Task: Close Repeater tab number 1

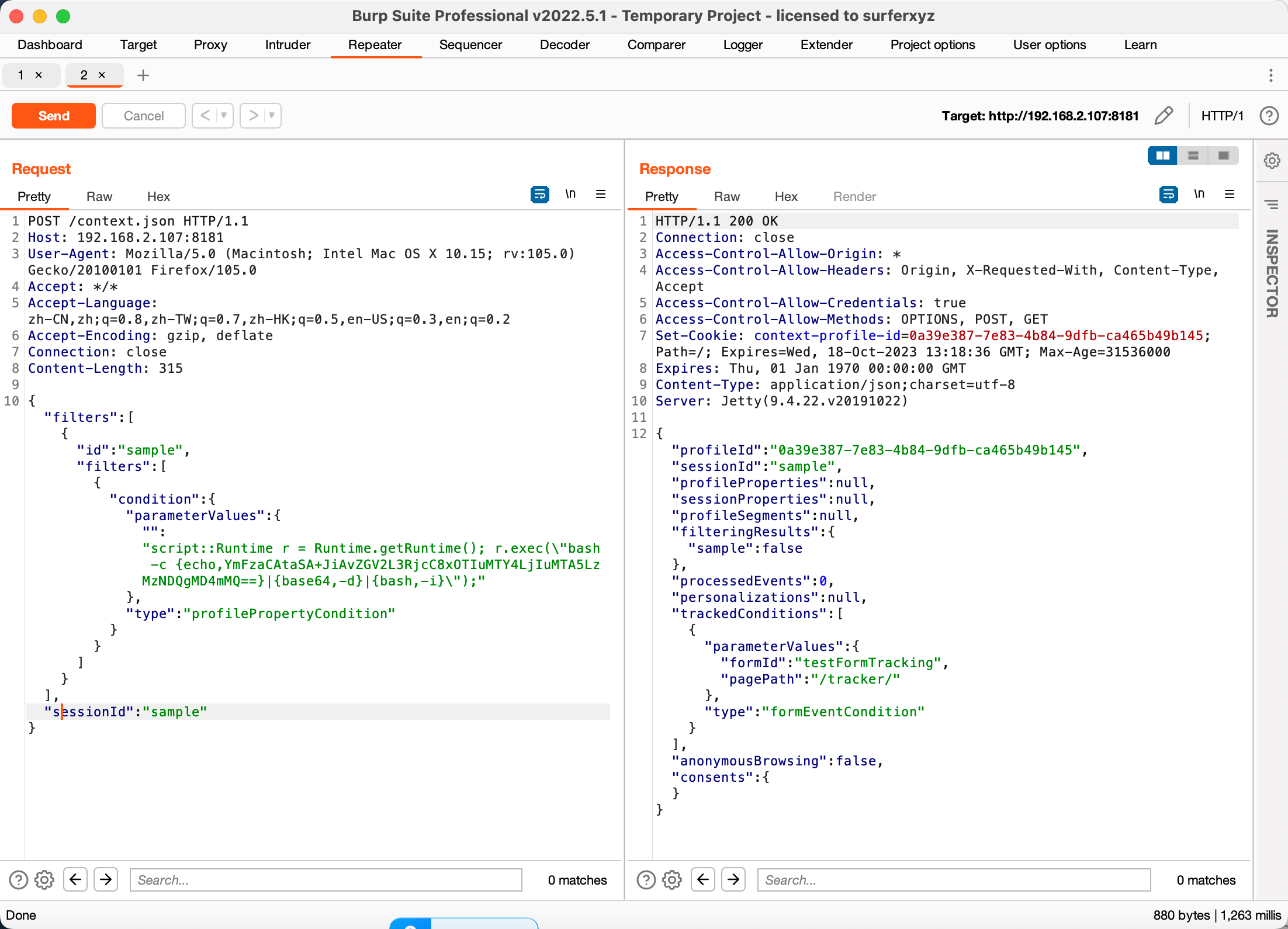Action: [39, 75]
